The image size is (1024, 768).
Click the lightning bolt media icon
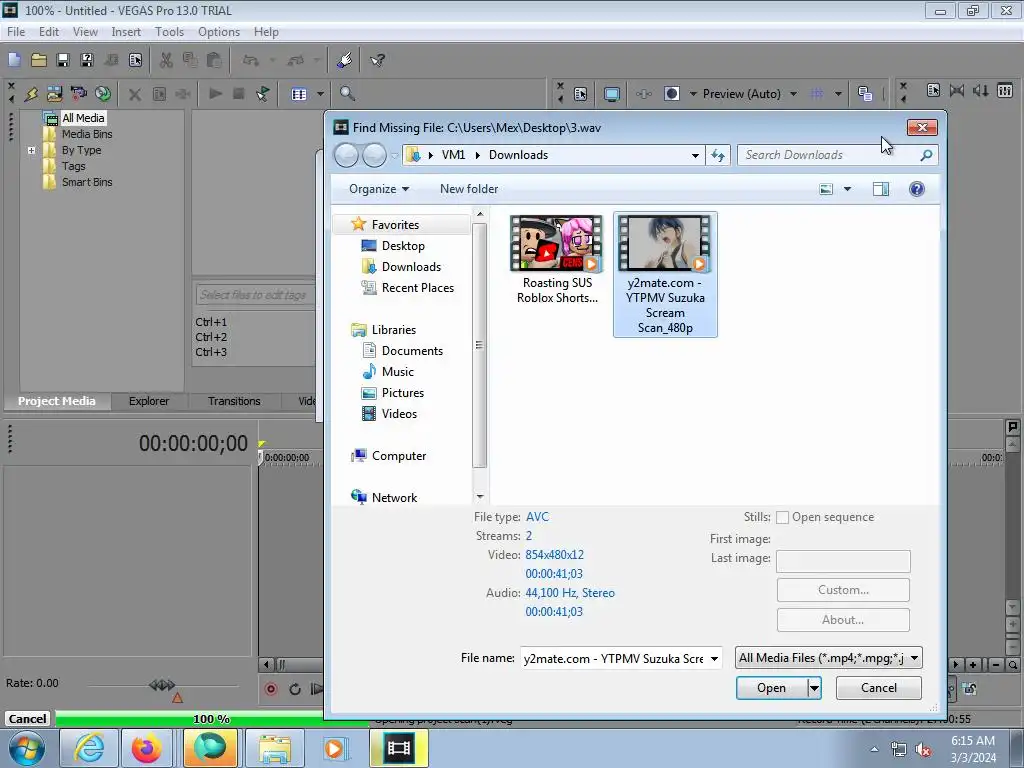31,94
